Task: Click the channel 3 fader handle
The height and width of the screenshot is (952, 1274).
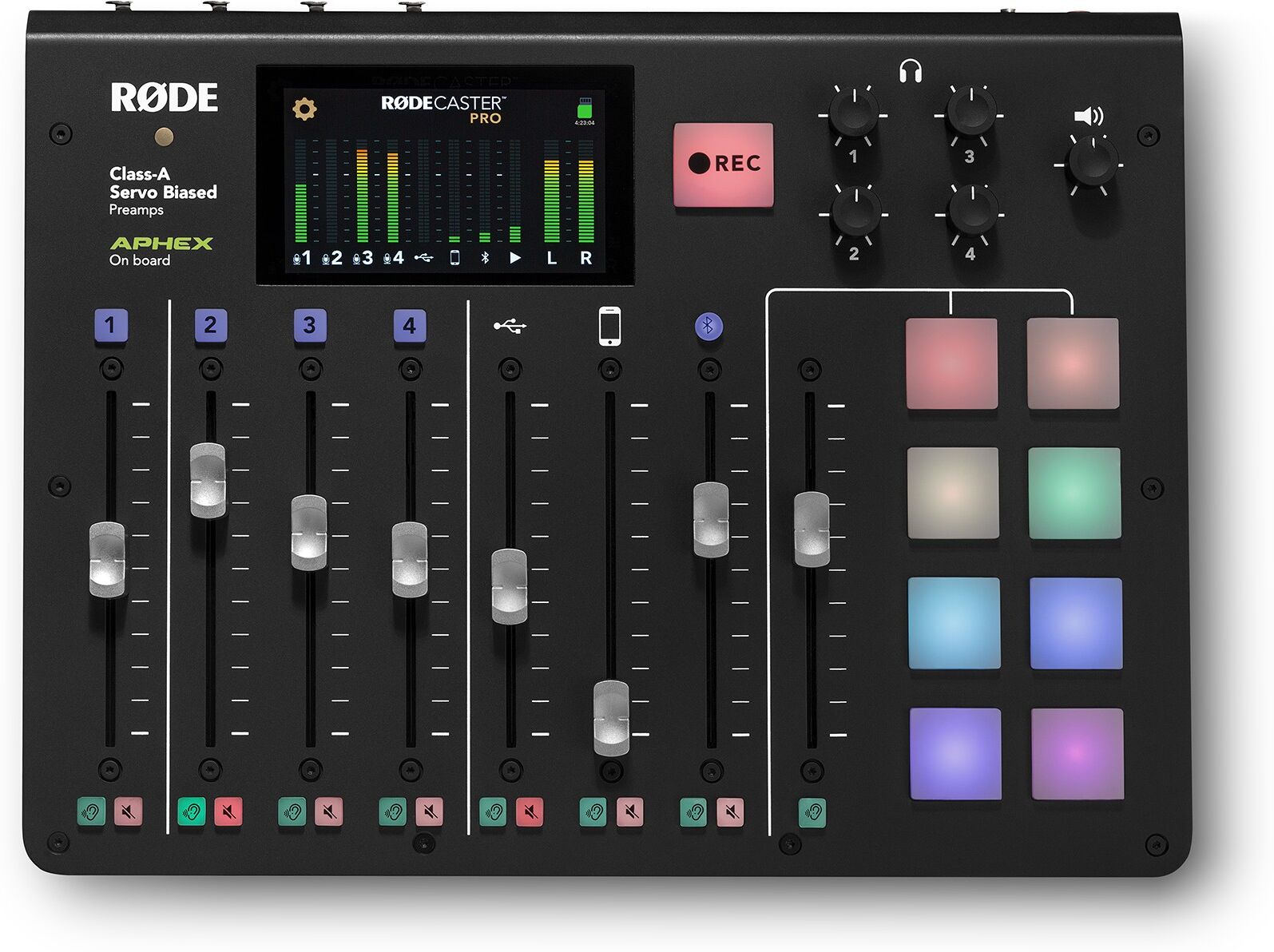Action: tap(309, 533)
